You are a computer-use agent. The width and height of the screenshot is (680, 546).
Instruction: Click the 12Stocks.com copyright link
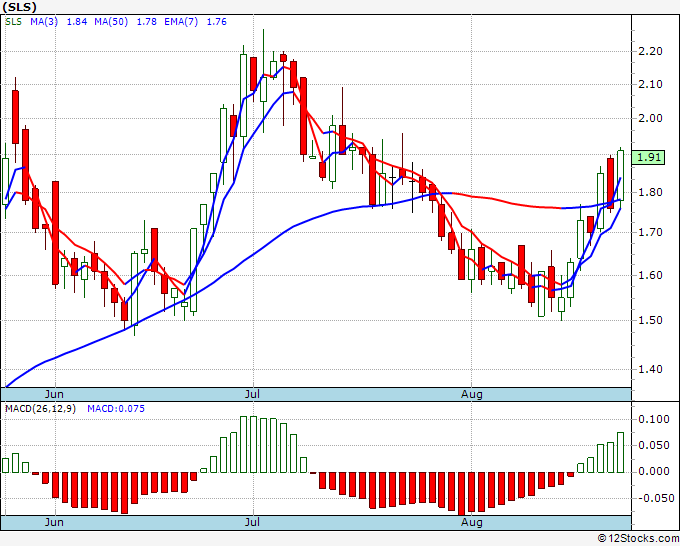(639, 539)
